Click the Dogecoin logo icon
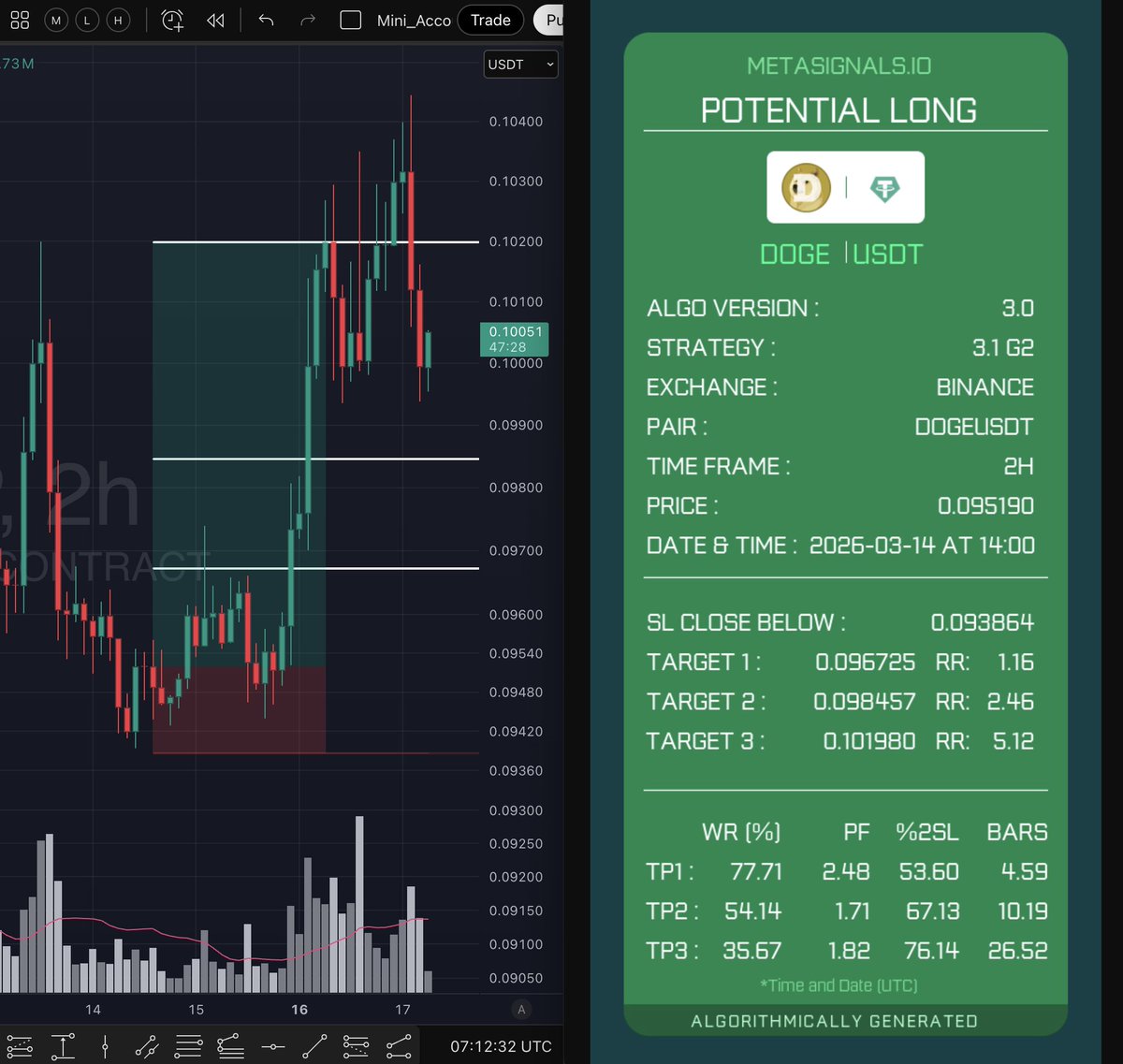Viewport: 1123px width, 1064px height. 806,188
